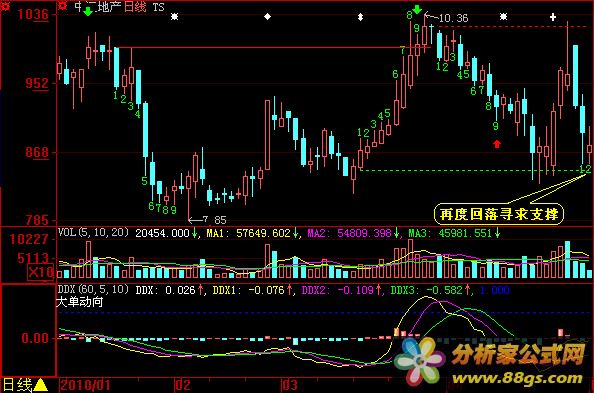
Task: Select the white double-arrow marker at the top
Action: pyautogui.click(x=361, y=17)
